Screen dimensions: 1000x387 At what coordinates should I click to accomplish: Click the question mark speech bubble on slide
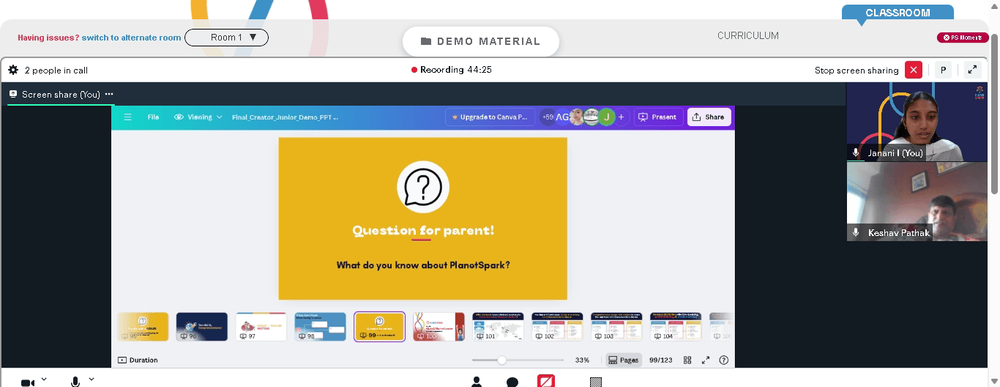tap(423, 187)
